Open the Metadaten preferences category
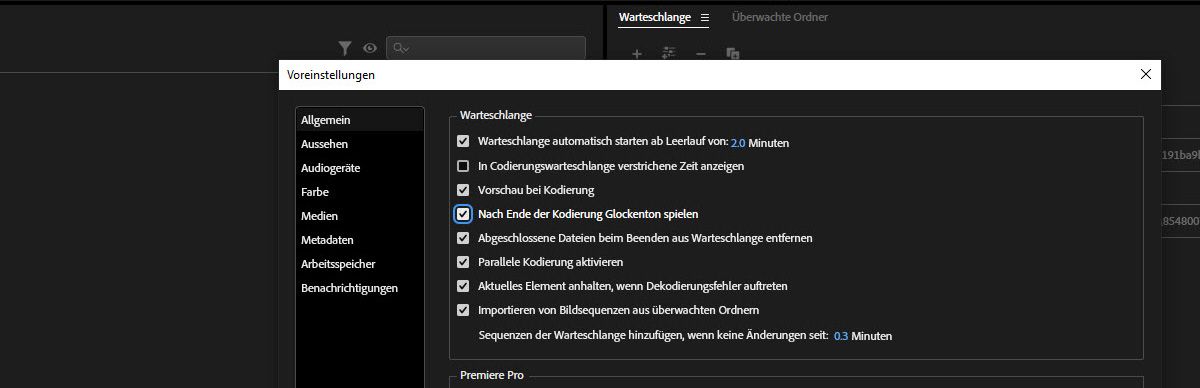Viewport: 1200px width, 388px height. (360, 240)
